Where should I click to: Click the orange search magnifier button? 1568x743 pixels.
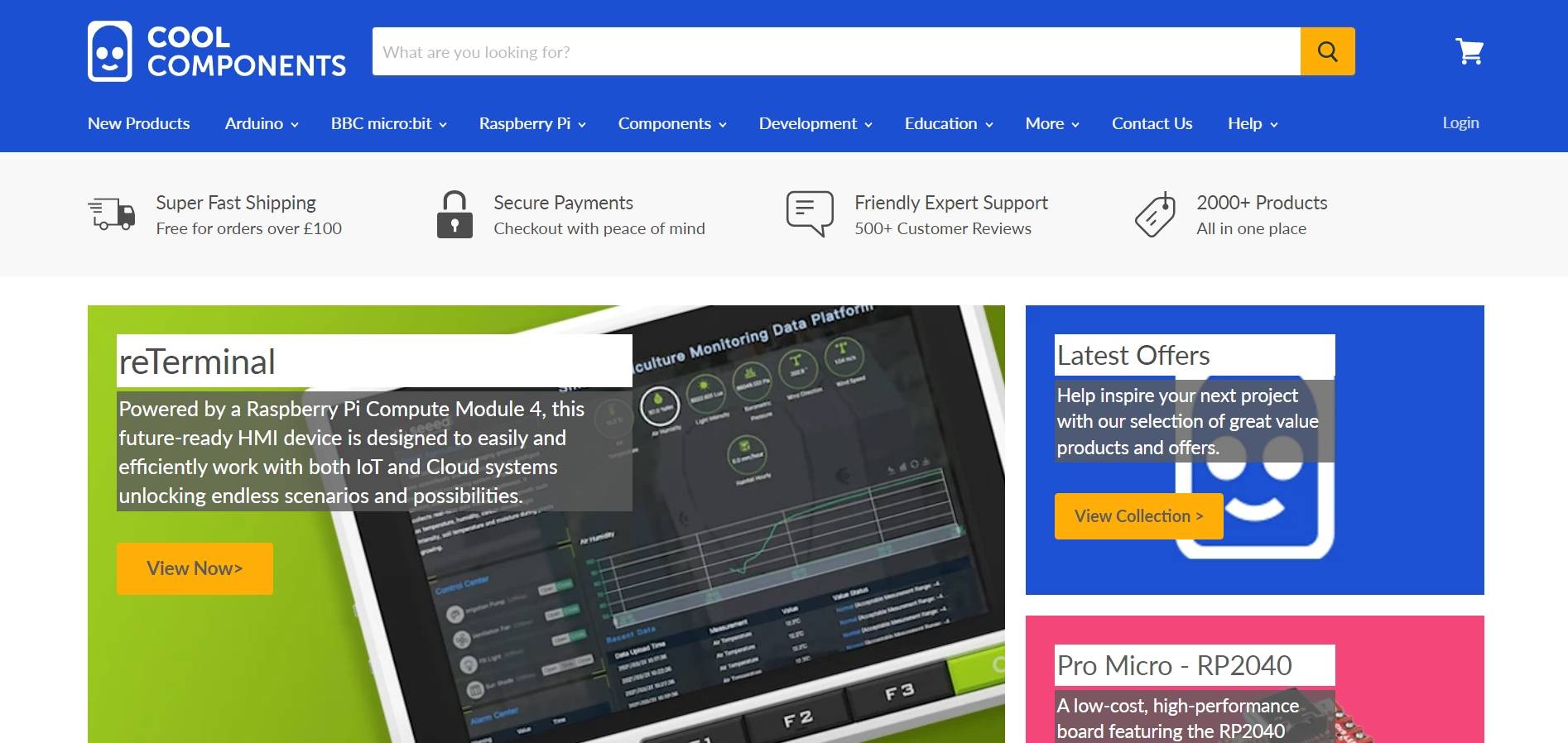click(x=1327, y=51)
